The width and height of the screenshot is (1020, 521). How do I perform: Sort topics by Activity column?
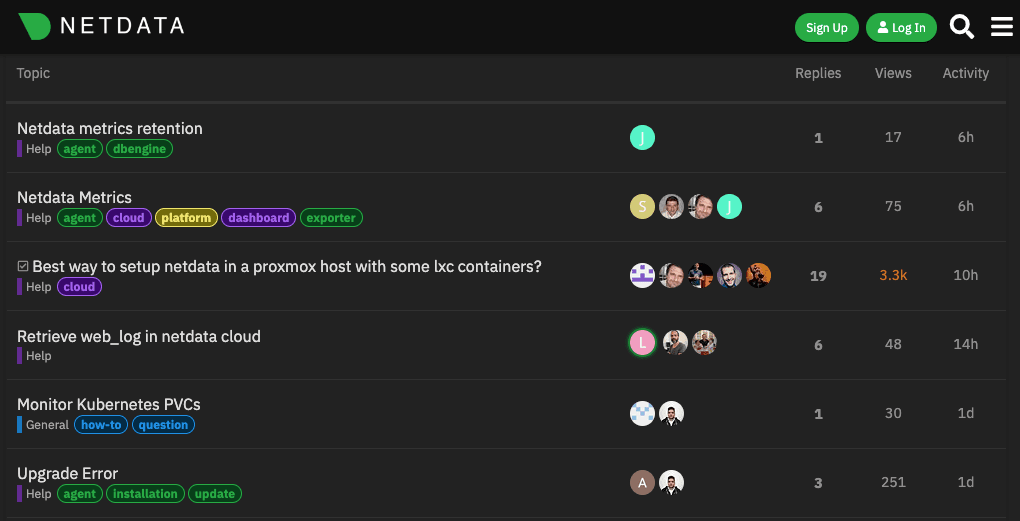965,73
